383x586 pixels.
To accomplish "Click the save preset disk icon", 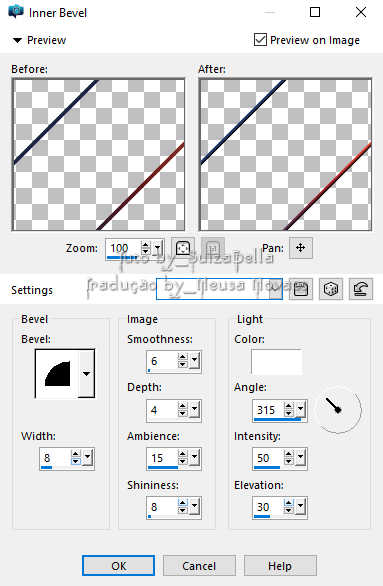I will point(301,289).
